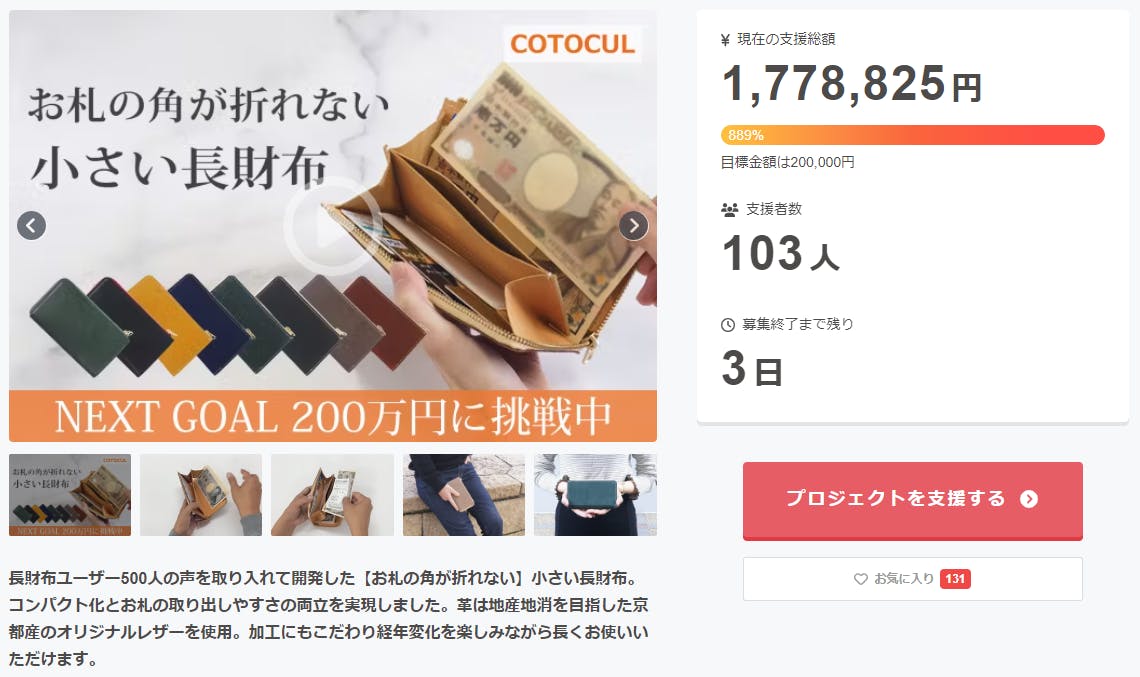Click the heart icon beside お気に入り
This screenshot has height=677, width=1140.
861,579
